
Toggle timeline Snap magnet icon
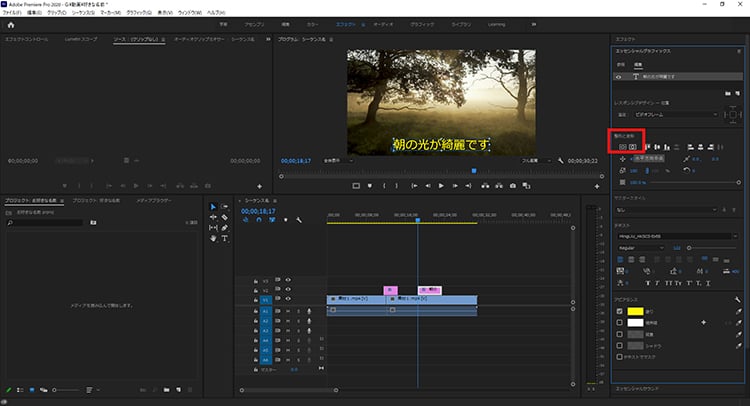[259, 220]
